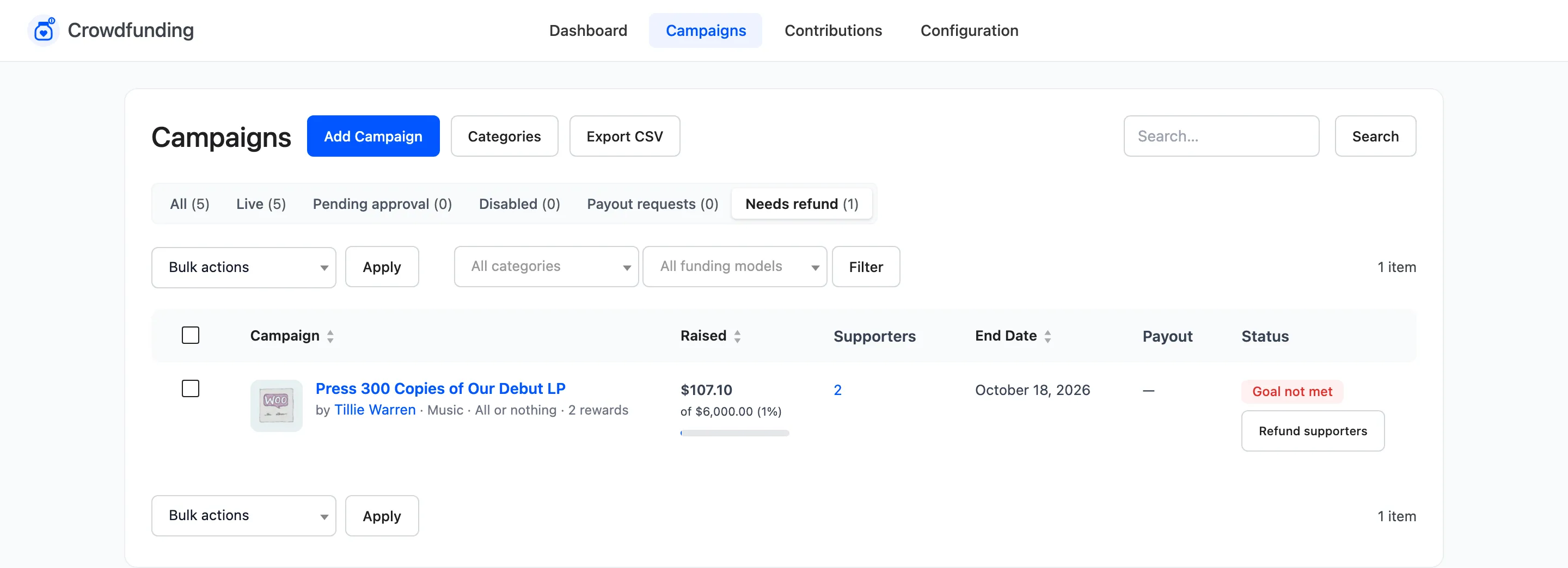Open Press 300 Copies of Our Debut LP
The width and height of the screenshot is (1568, 568).
[440, 388]
